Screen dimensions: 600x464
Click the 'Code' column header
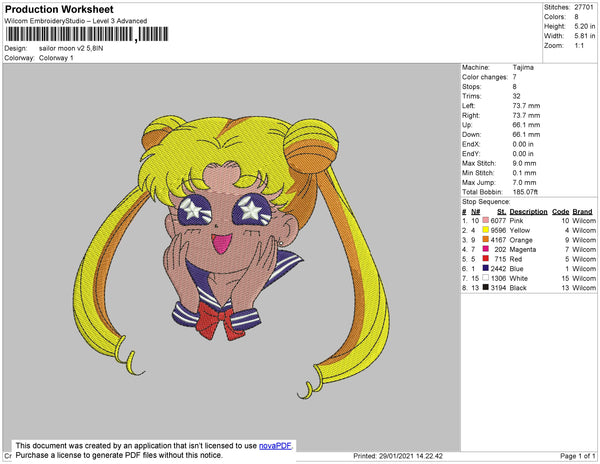(561, 212)
